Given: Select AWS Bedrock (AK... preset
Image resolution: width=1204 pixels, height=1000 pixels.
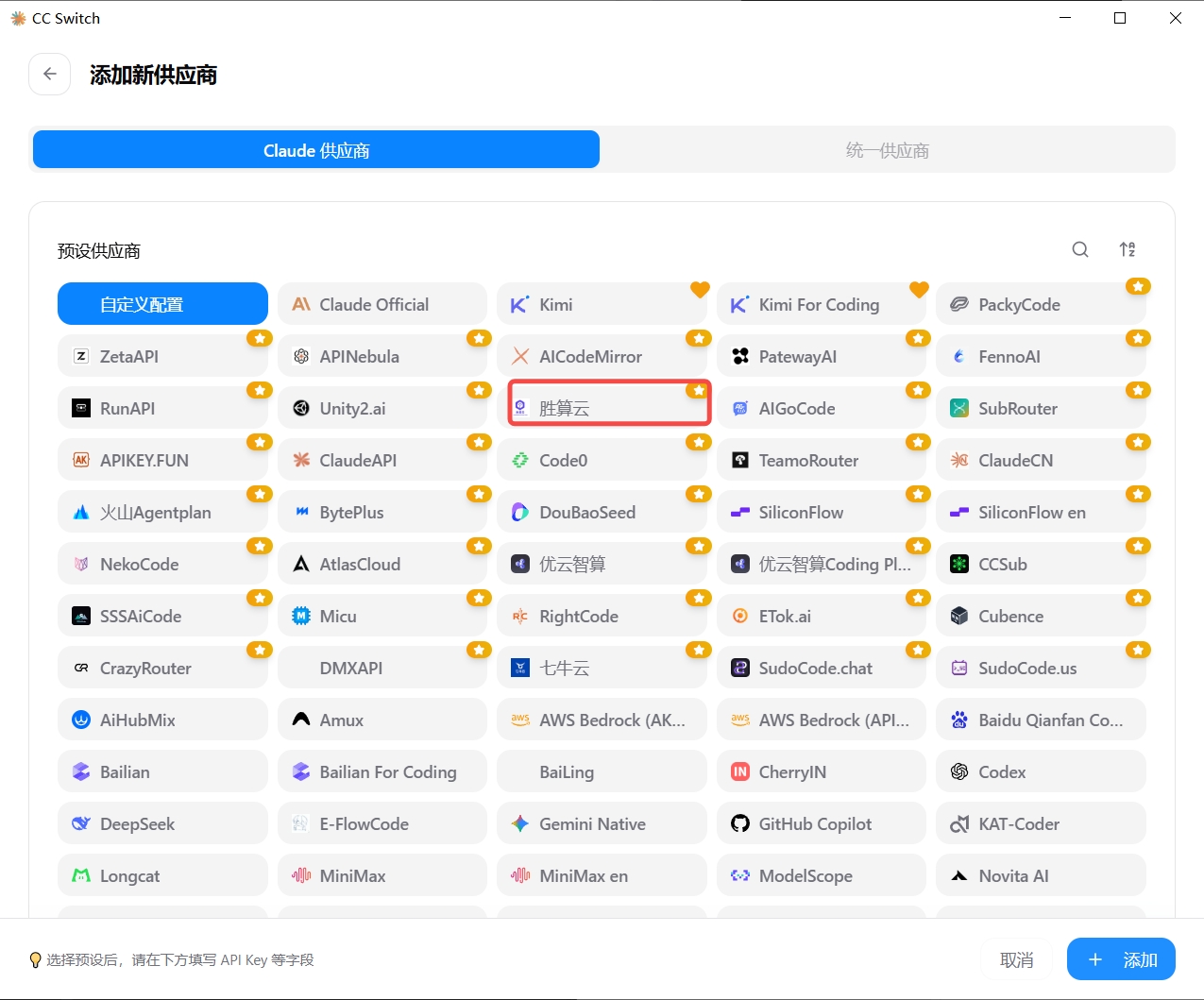Looking at the screenshot, I should coord(602,720).
